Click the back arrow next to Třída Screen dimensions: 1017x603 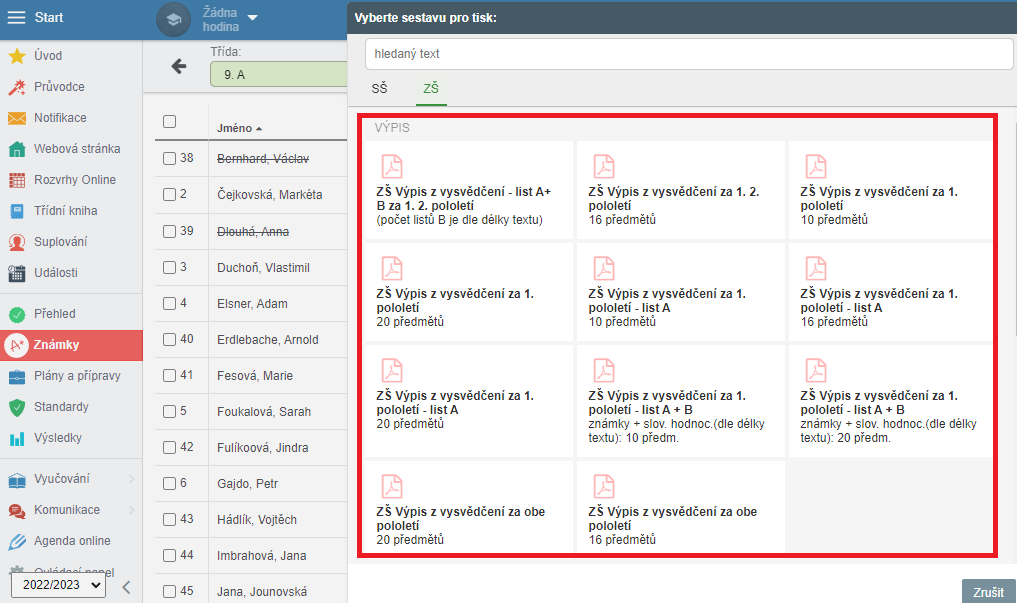(x=179, y=66)
